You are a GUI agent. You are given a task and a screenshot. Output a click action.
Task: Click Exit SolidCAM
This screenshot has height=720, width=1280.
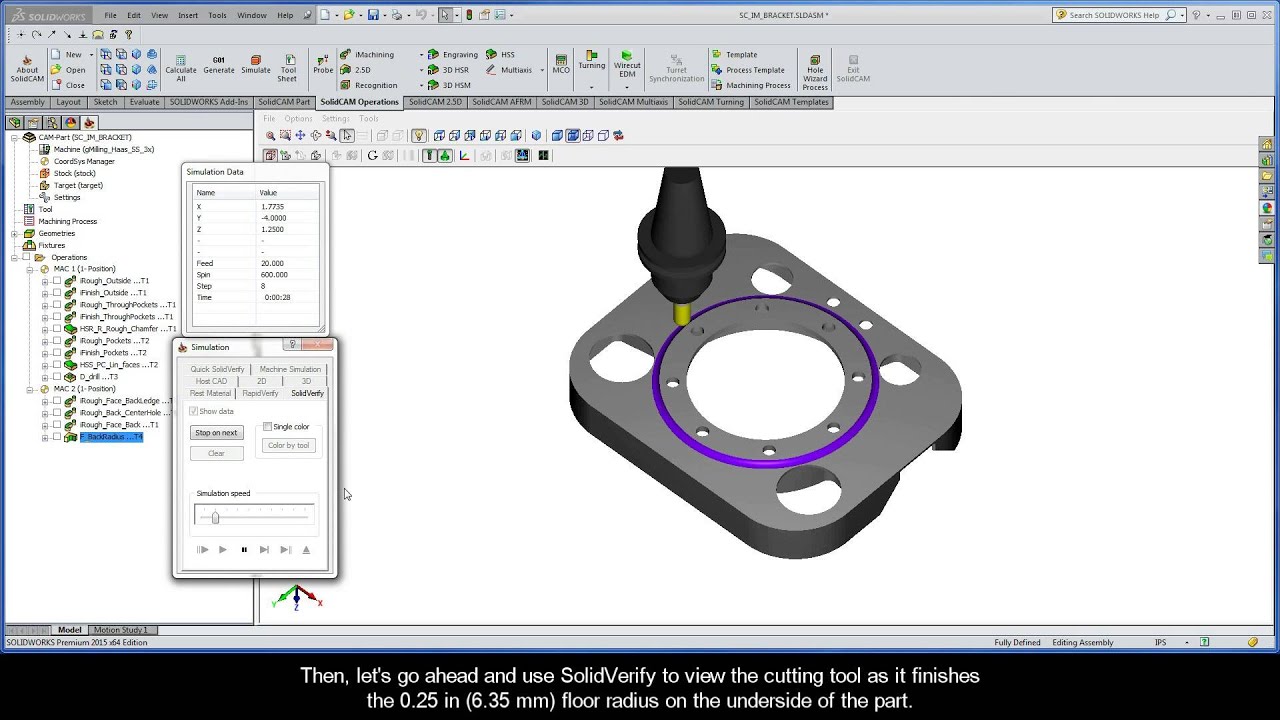(853, 68)
